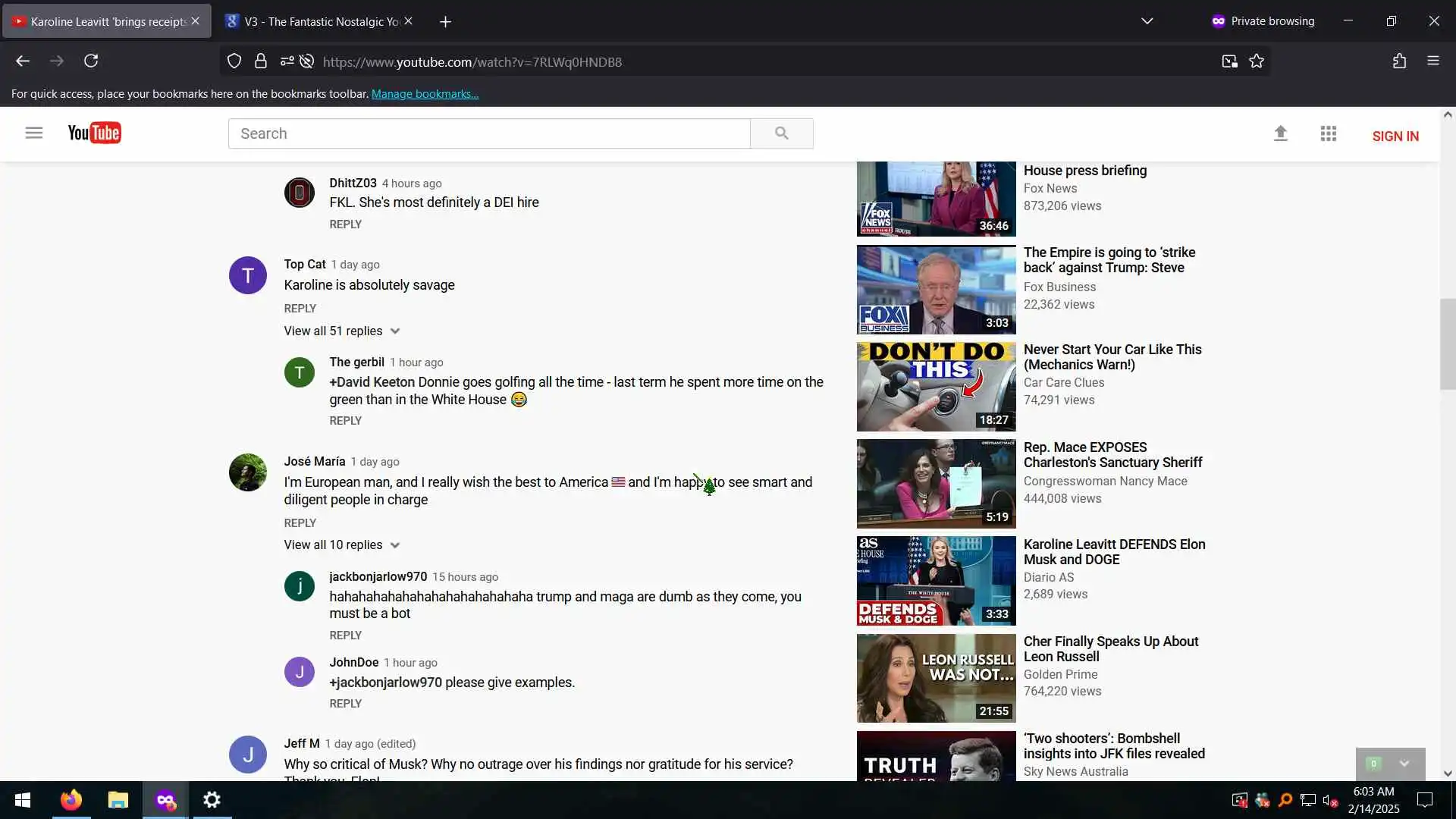Click SIGN IN link

(1395, 136)
